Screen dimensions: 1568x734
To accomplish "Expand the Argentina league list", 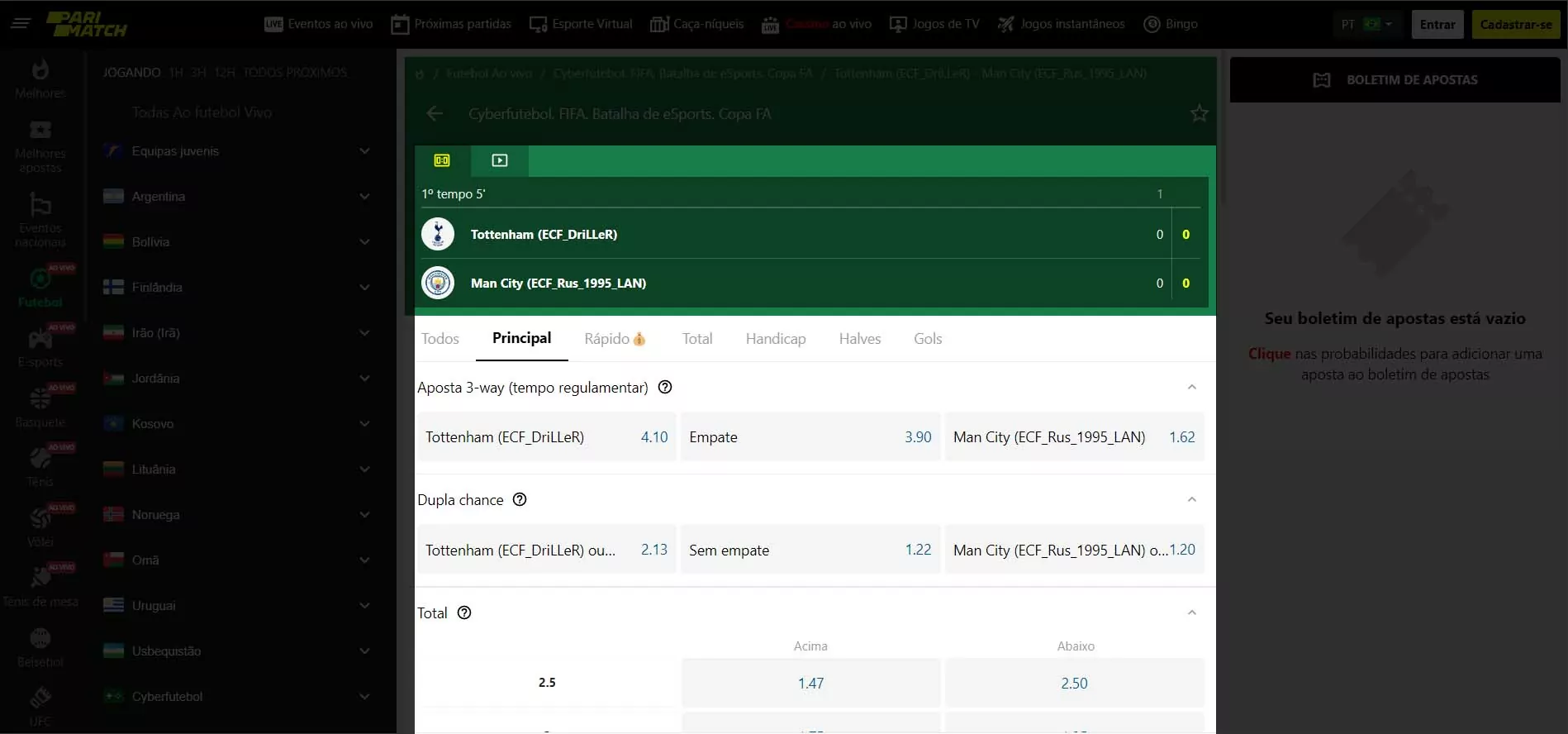I will 364,197.
